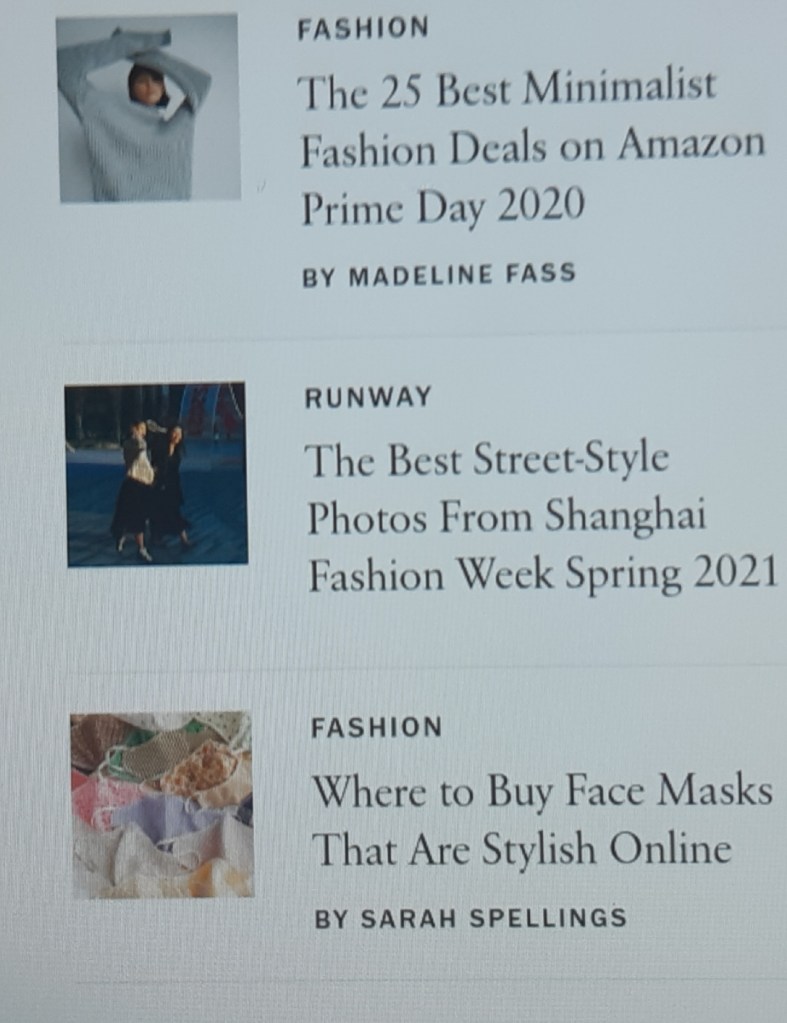Open the colorful face masks thumbnail
This screenshot has height=1023, width=787.
[162, 805]
